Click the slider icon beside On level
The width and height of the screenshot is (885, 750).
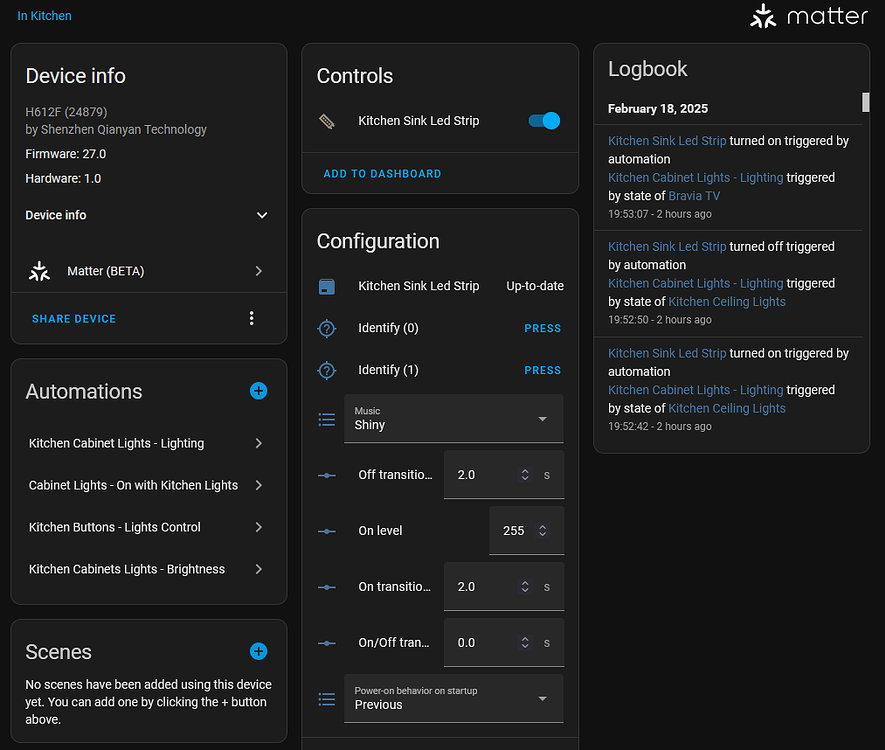327,531
